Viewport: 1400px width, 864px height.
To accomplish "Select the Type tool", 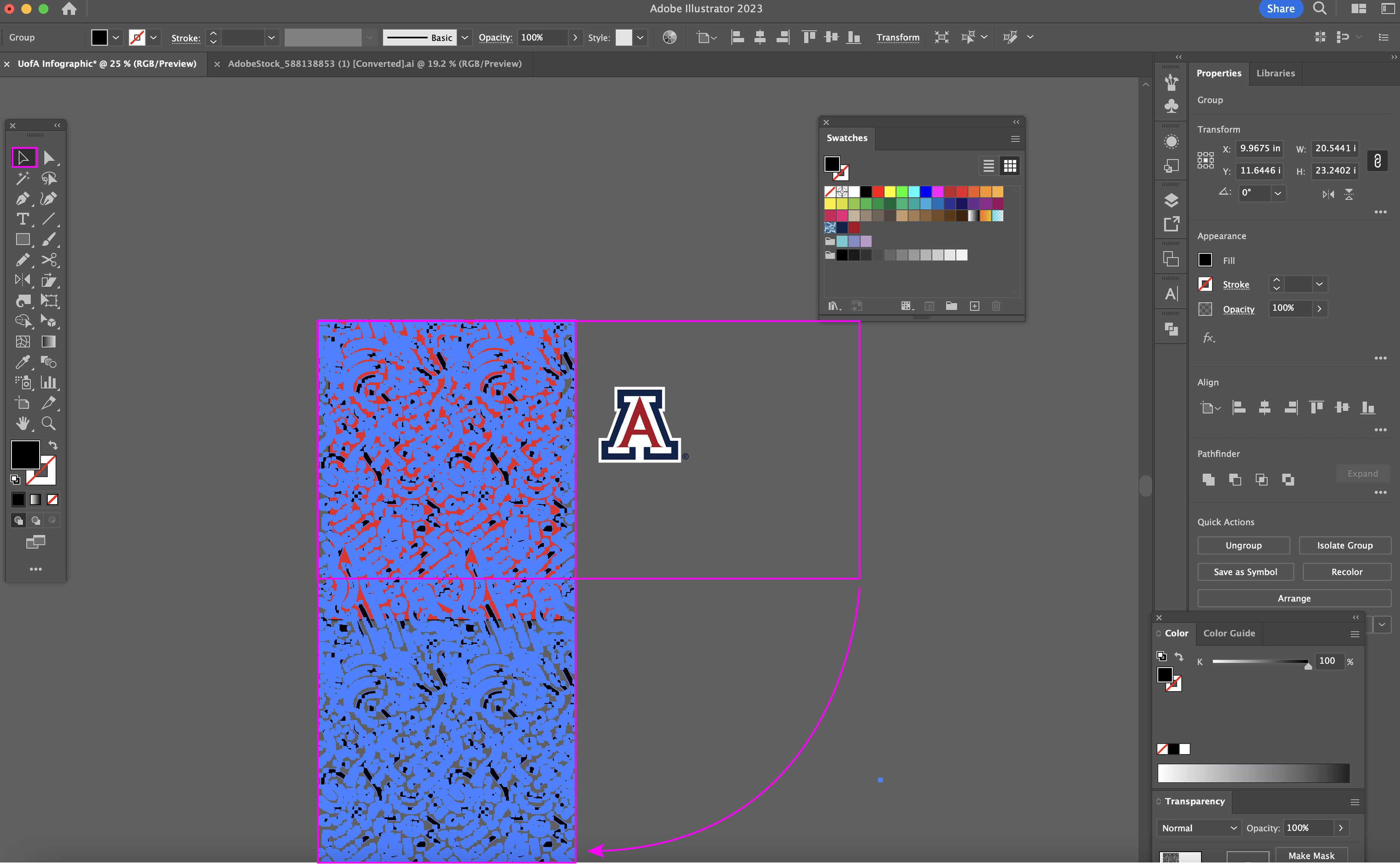I will click(x=23, y=220).
